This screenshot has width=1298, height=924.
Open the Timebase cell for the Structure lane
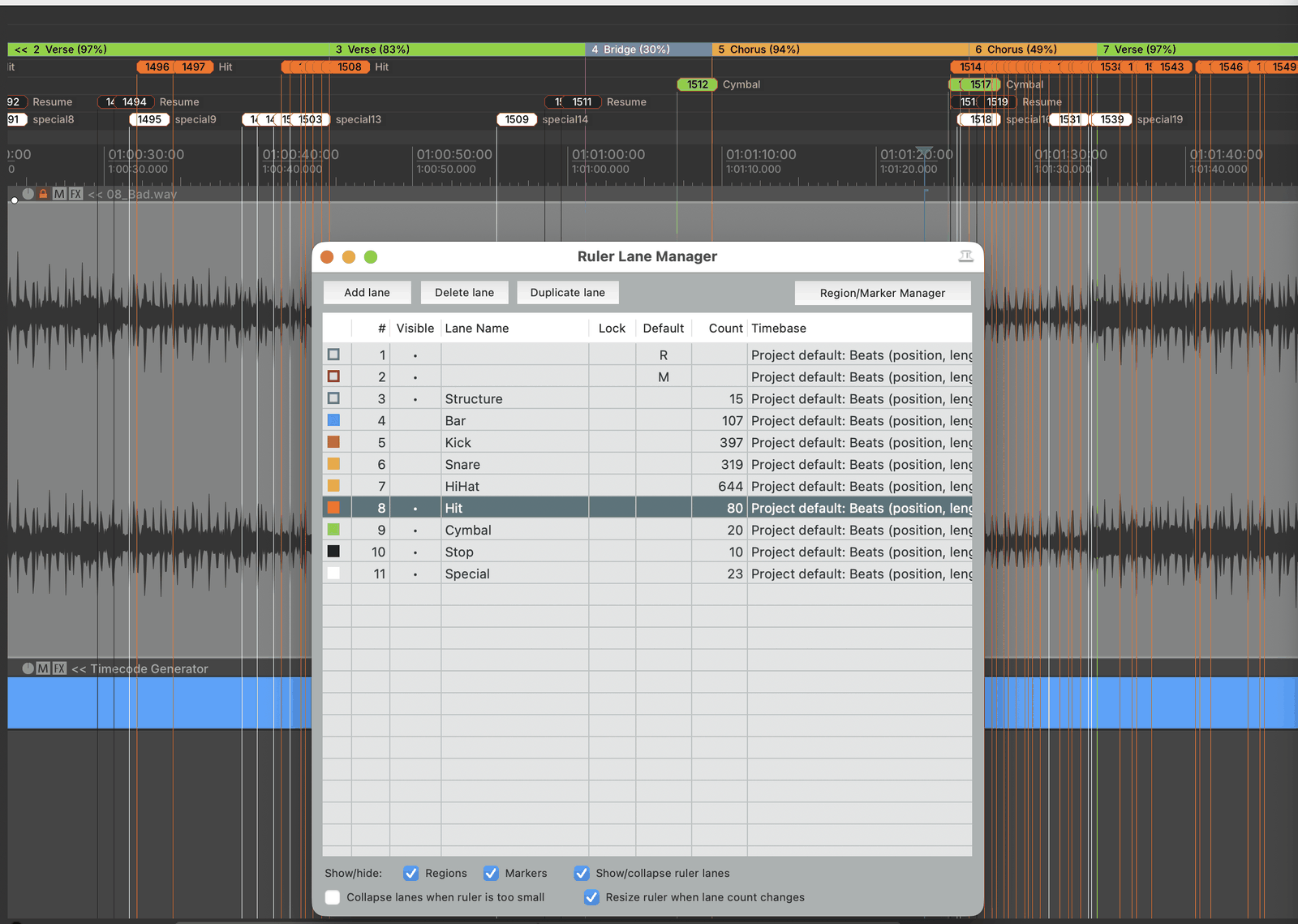click(860, 399)
